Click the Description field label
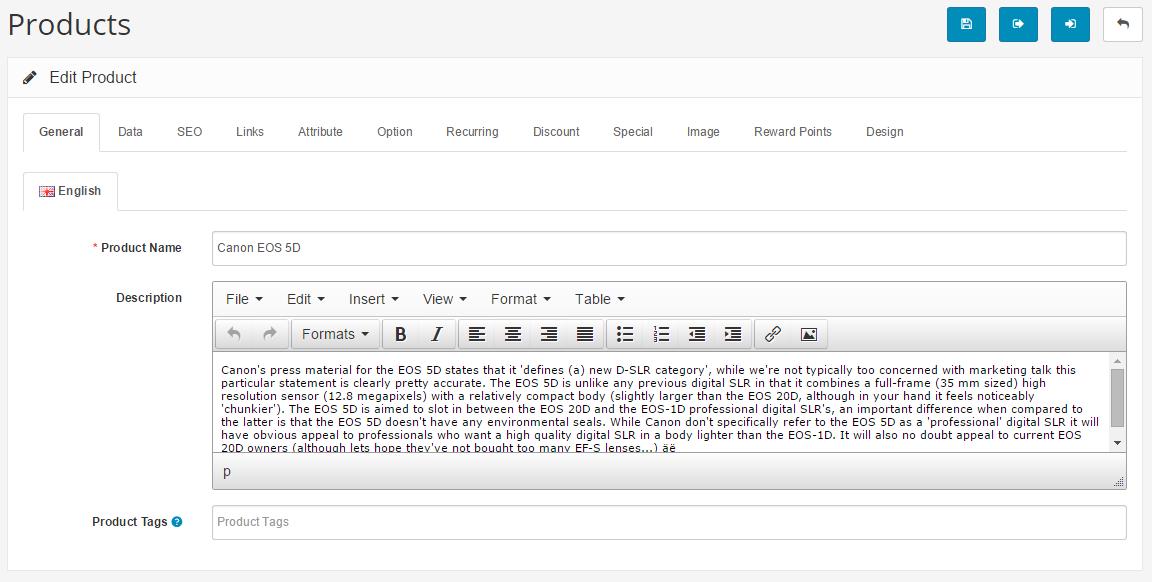The width and height of the screenshot is (1152, 582). [149, 298]
